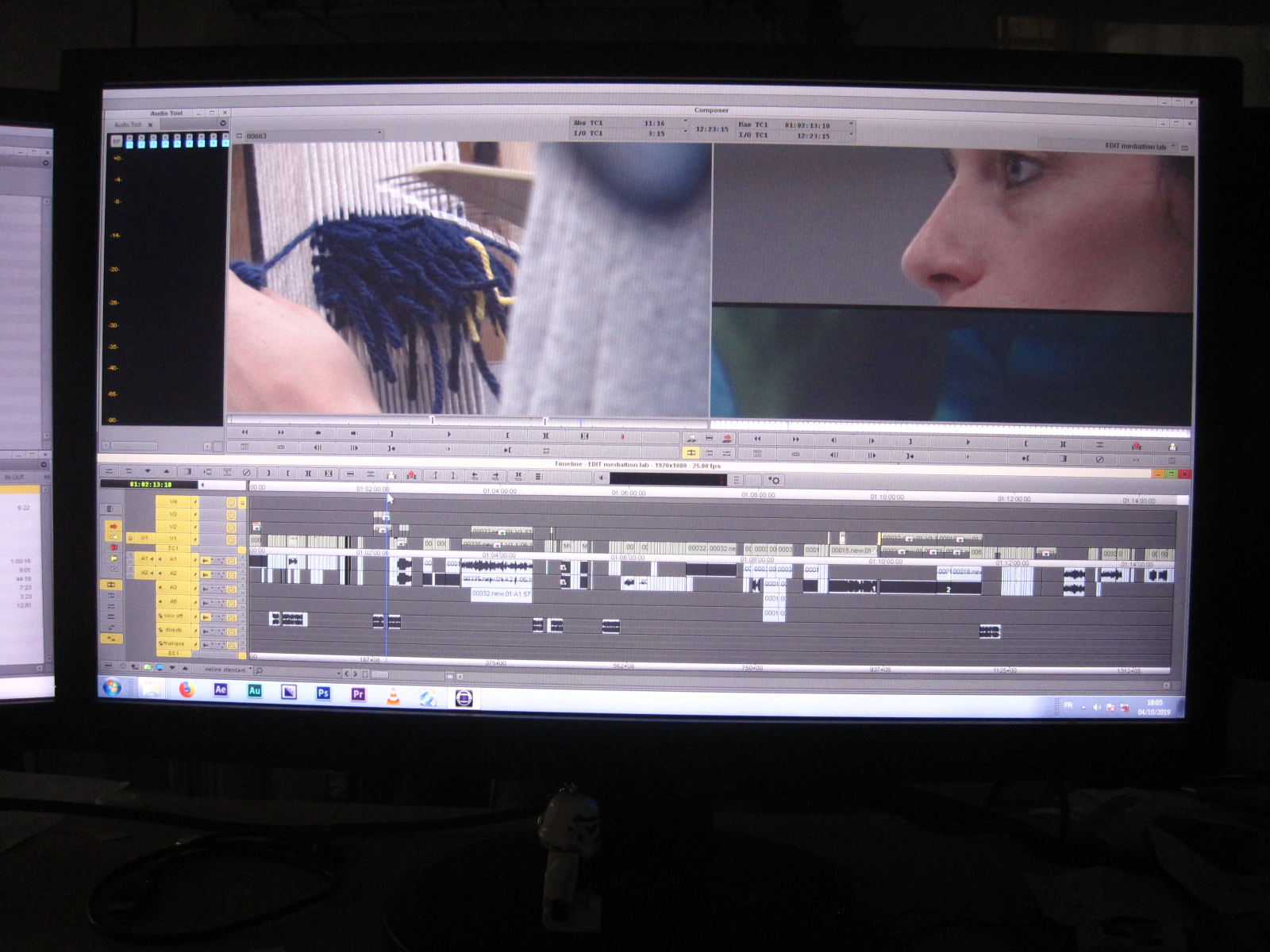Select the yellow Extract/Splice-in segment arrow tool

click(114, 537)
